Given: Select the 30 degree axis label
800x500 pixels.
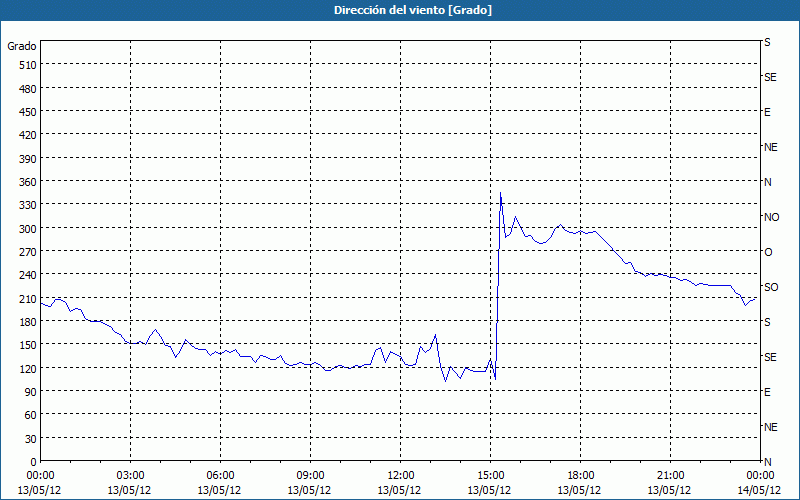Looking at the screenshot, I should [x=31, y=439].
